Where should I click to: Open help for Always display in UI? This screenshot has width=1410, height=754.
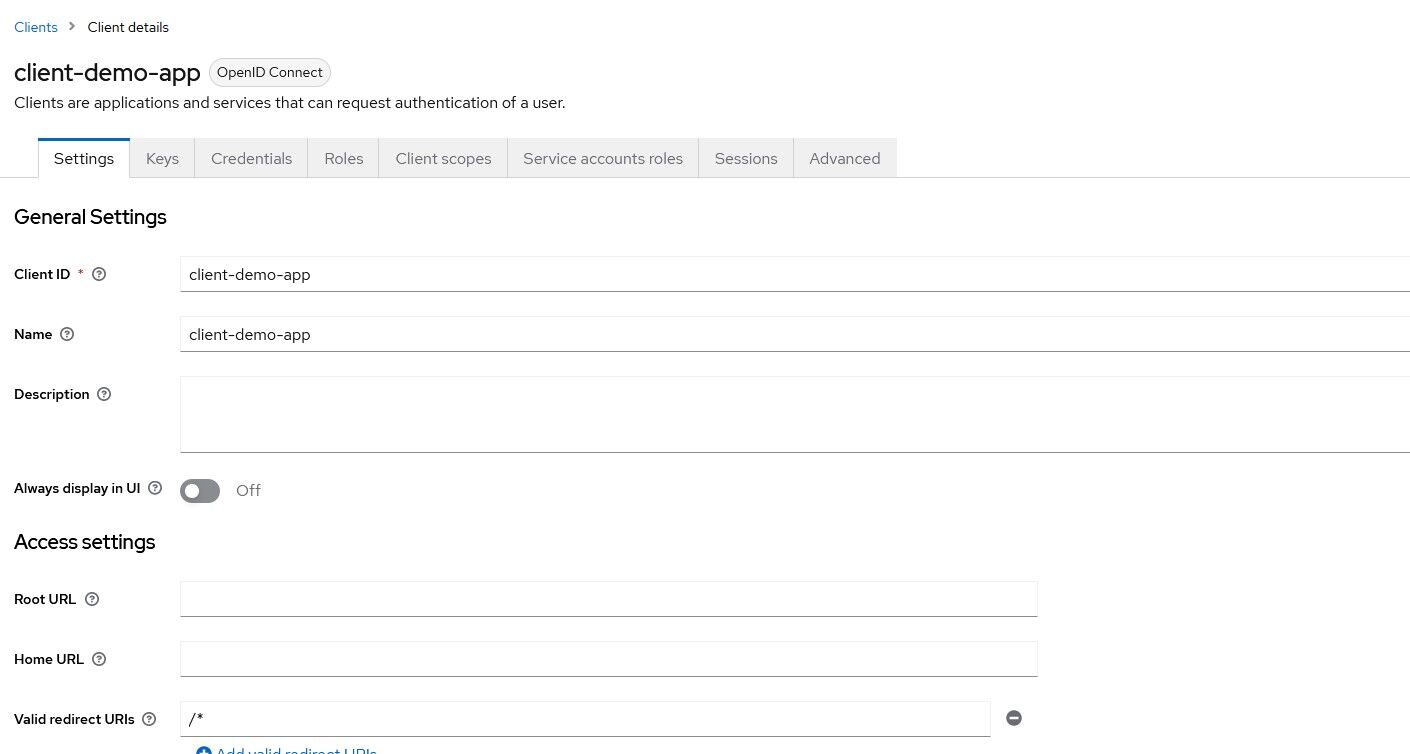click(155, 488)
